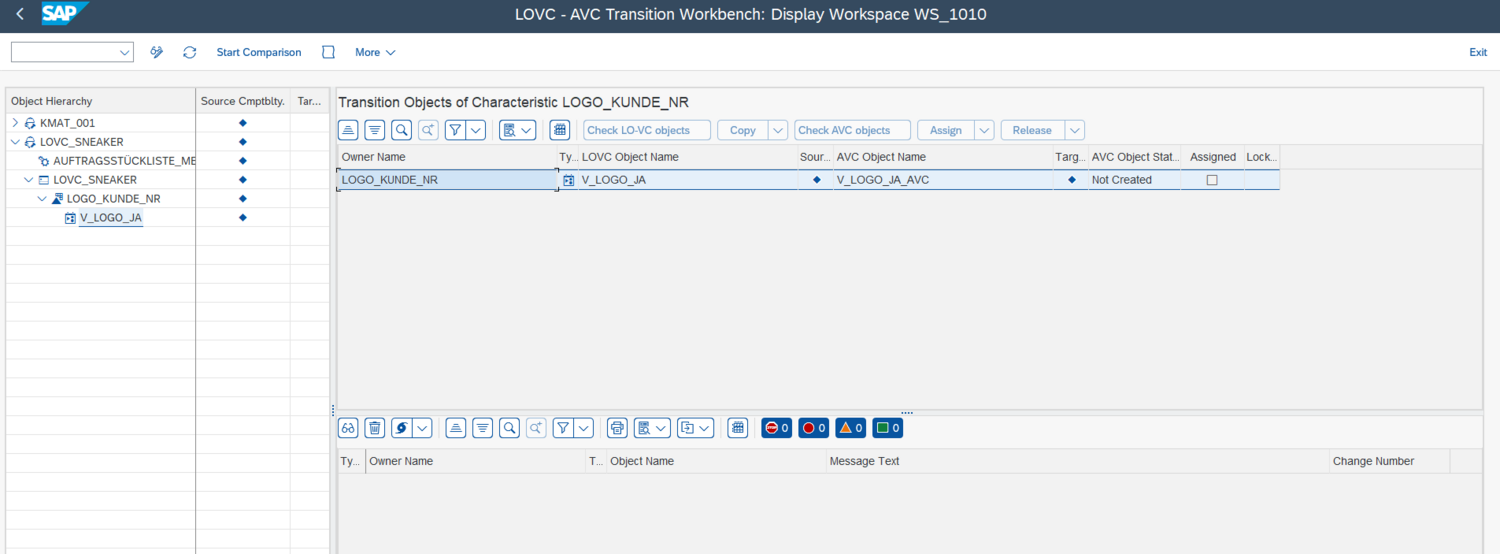Toggle the stop-sign abort messages filter
The height and width of the screenshot is (554, 1500).
pos(778,428)
